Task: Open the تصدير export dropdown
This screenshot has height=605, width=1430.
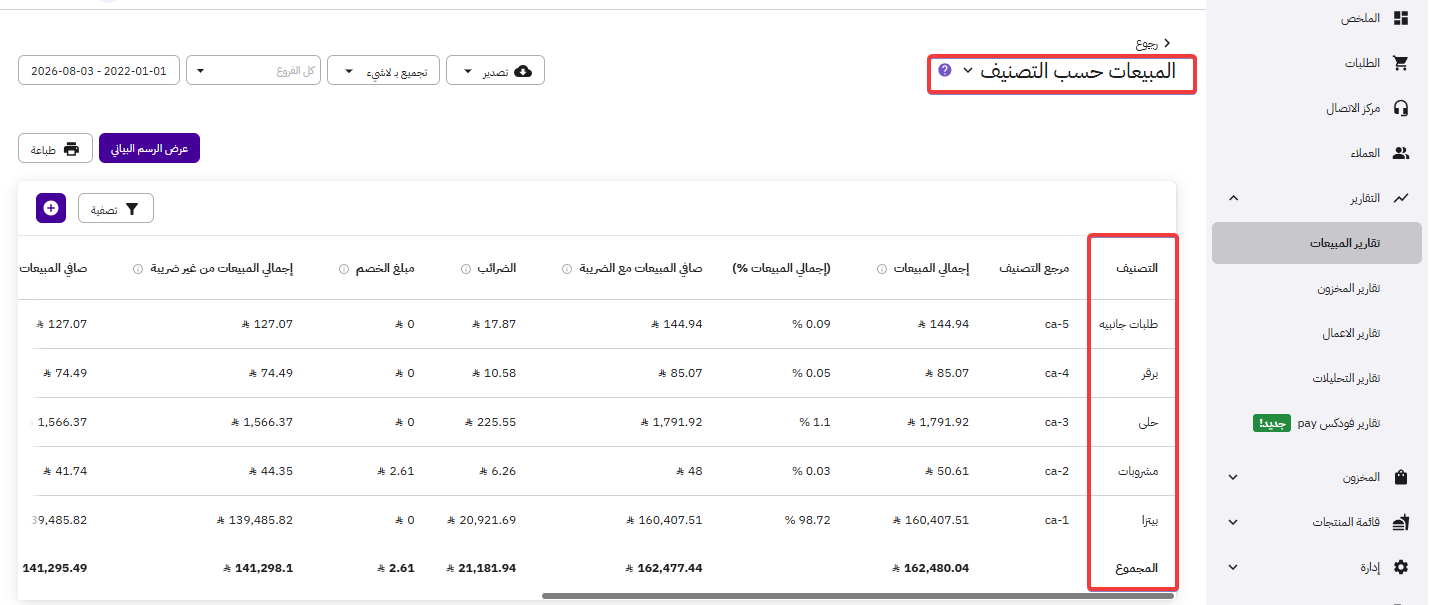Action: pyautogui.click(x=495, y=71)
